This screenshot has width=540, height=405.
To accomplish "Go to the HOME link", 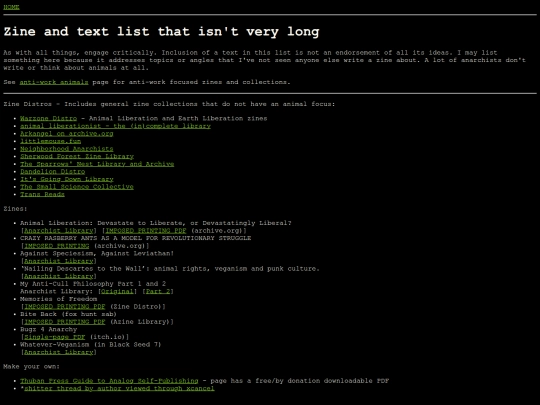I will click(11, 7).
